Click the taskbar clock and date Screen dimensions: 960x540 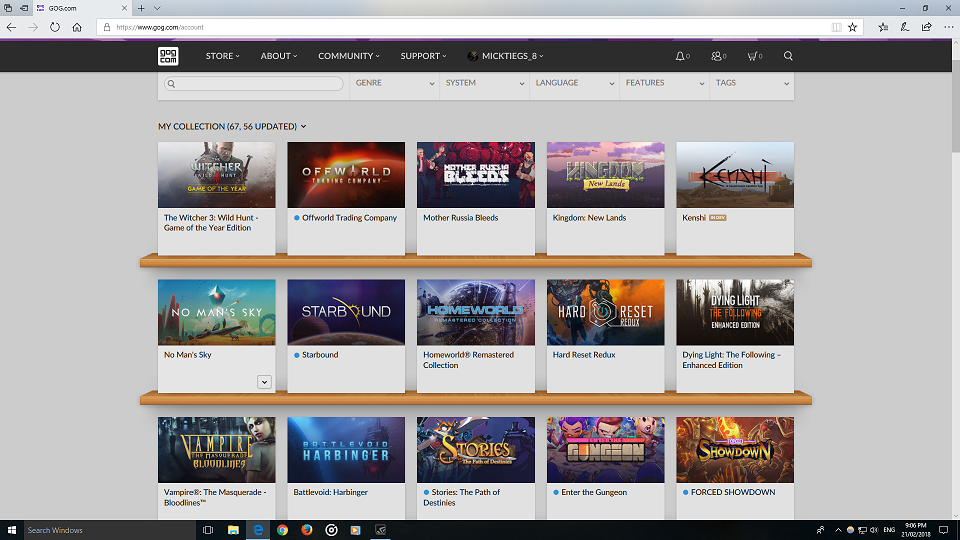click(915, 530)
